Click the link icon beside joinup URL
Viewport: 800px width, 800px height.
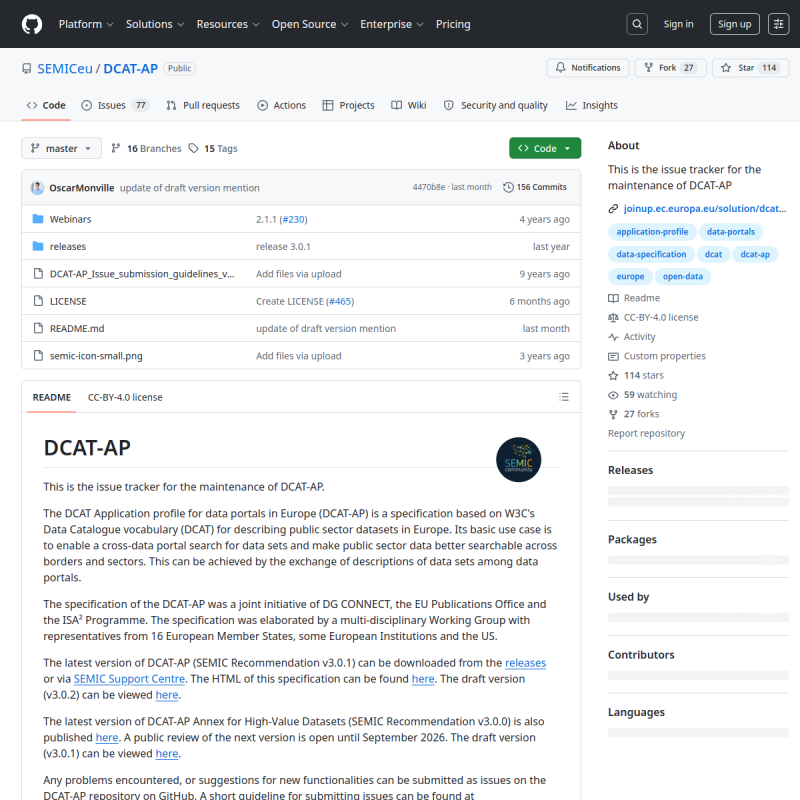(x=613, y=209)
